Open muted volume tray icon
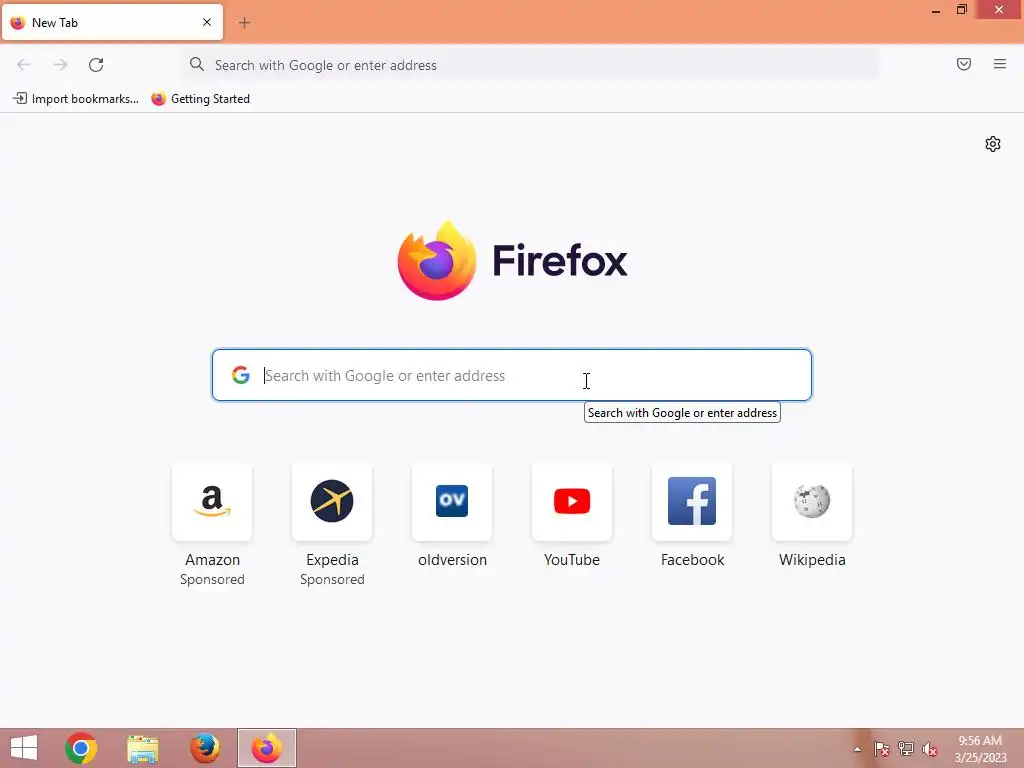The height and width of the screenshot is (768, 1024). pos(930,749)
